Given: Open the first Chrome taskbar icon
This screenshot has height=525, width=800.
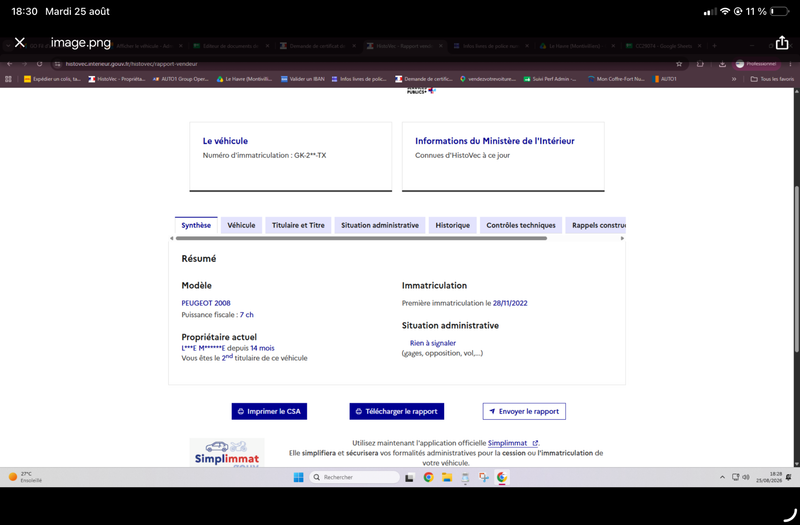Looking at the screenshot, I should pyautogui.click(x=429, y=477).
